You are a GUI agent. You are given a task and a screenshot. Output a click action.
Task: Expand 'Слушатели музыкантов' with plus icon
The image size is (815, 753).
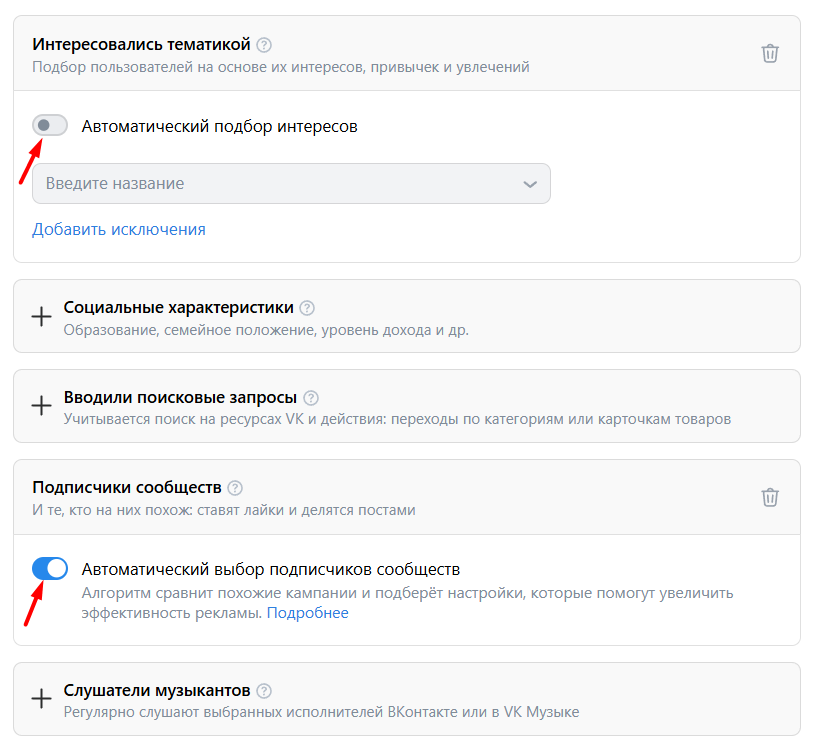pyautogui.click(x=41, y=699)
